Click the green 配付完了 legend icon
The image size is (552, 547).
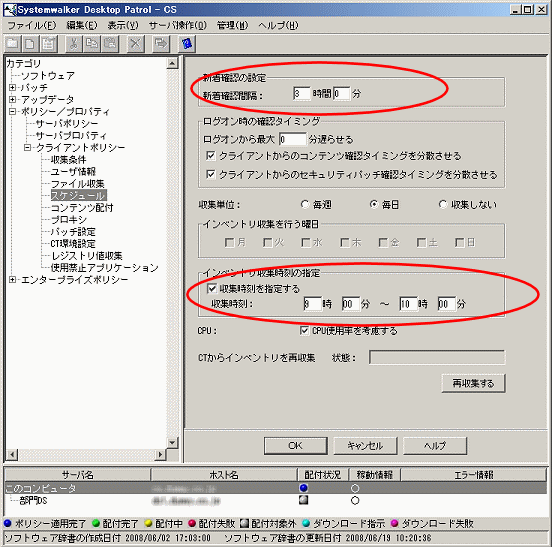coord(96,523)
